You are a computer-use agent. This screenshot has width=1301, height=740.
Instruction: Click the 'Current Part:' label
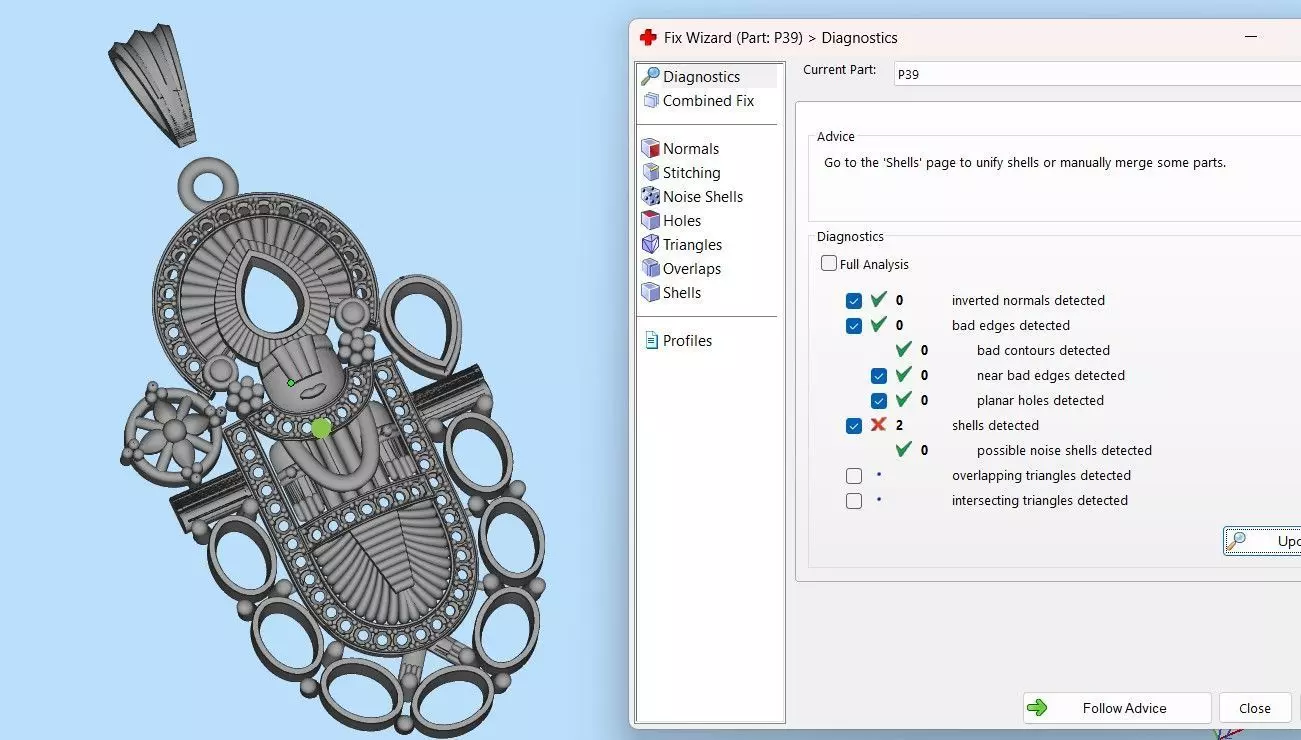(840, 70)
